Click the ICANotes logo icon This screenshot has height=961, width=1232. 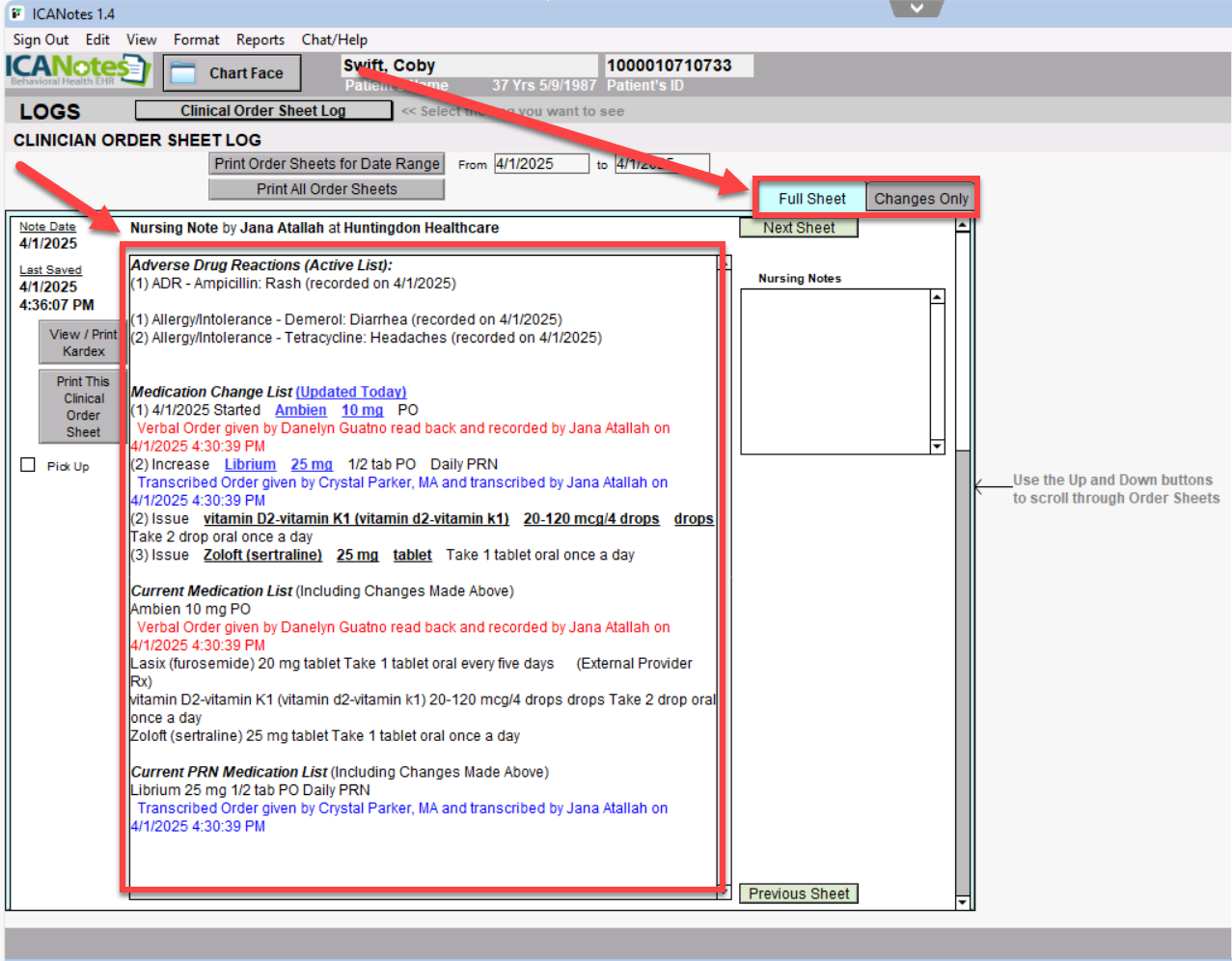(77, 69)
